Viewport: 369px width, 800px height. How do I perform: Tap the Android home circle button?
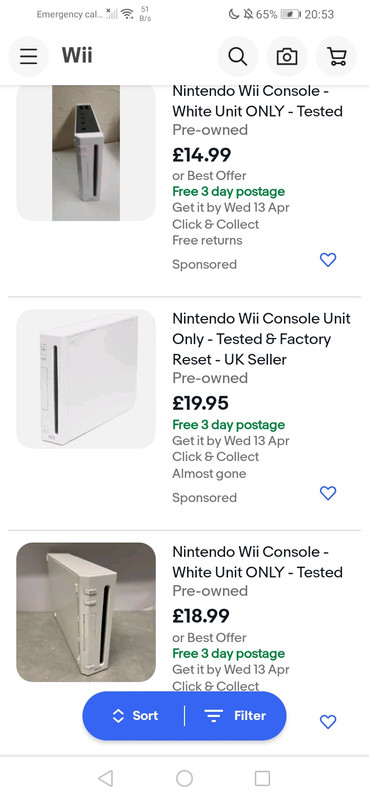click(184, 778)
